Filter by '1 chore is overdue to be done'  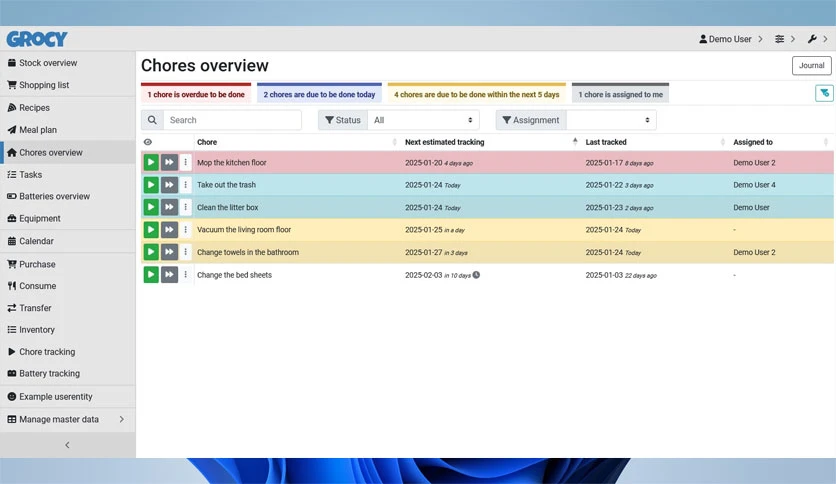196,93
